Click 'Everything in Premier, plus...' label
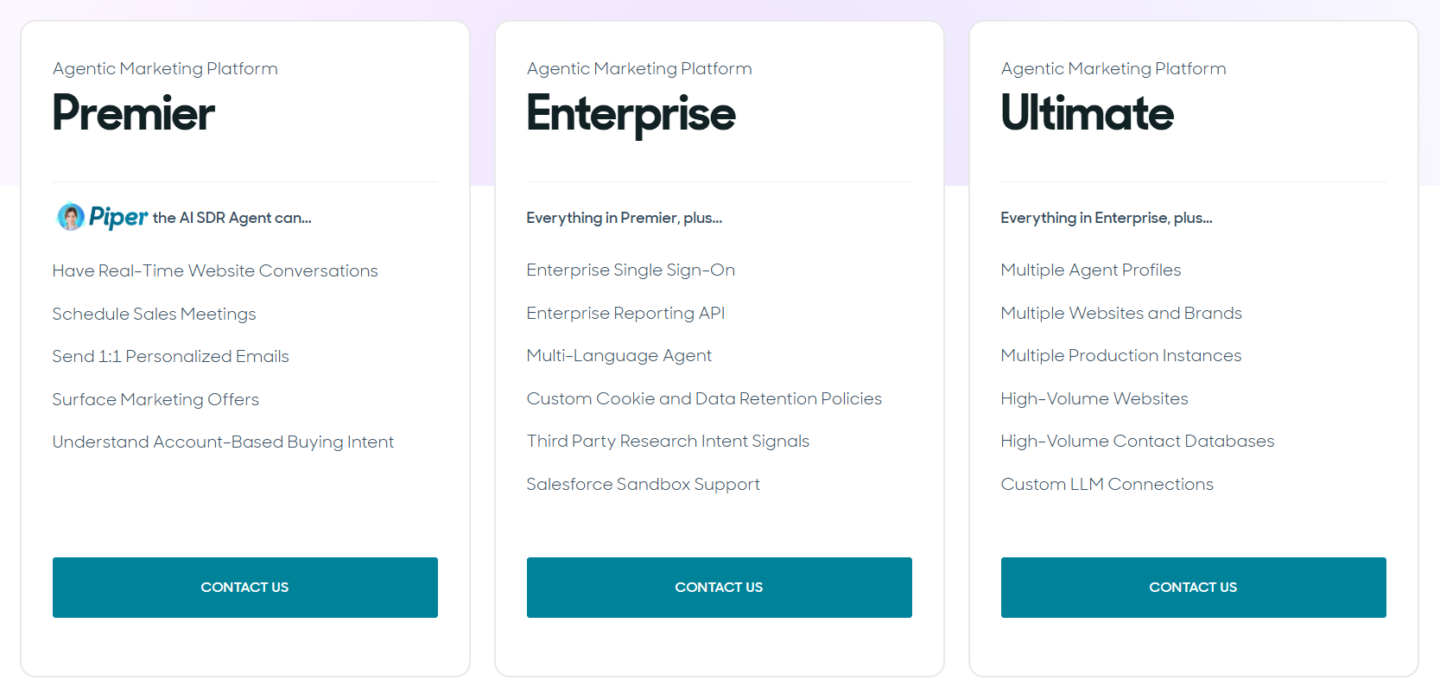1440x693 pixels. click(624, 217)
